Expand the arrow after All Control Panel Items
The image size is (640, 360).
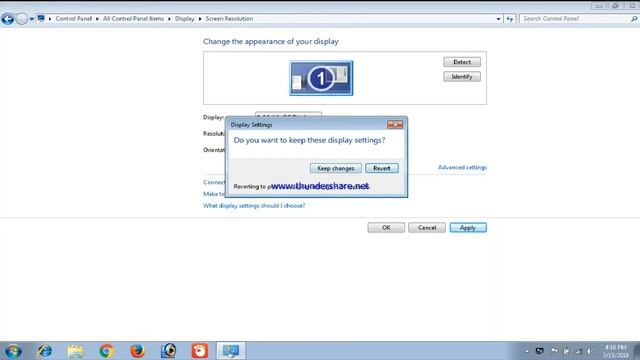[169, 19]
